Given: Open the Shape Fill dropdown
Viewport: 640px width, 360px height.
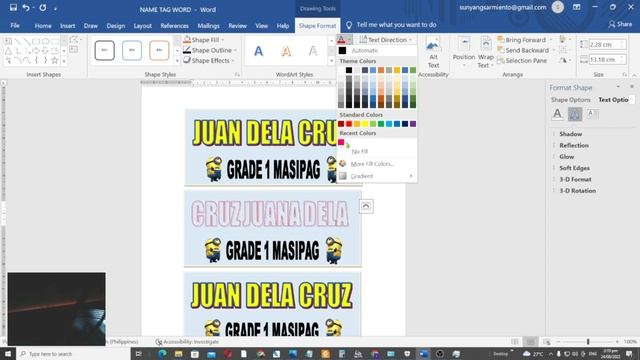Looking at the screenshot, I should coord(204,40).
